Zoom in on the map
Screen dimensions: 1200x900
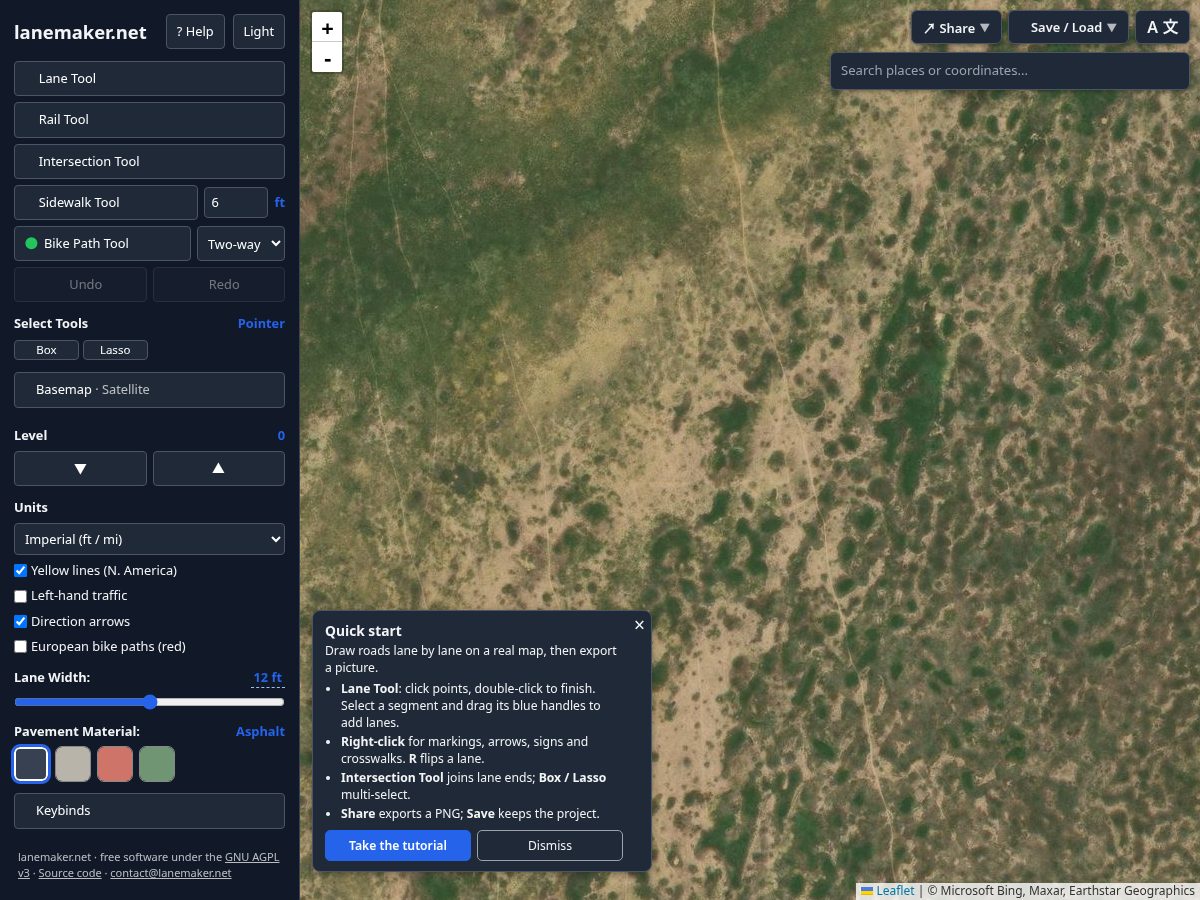pyautogui.click(x=327, y=28)
